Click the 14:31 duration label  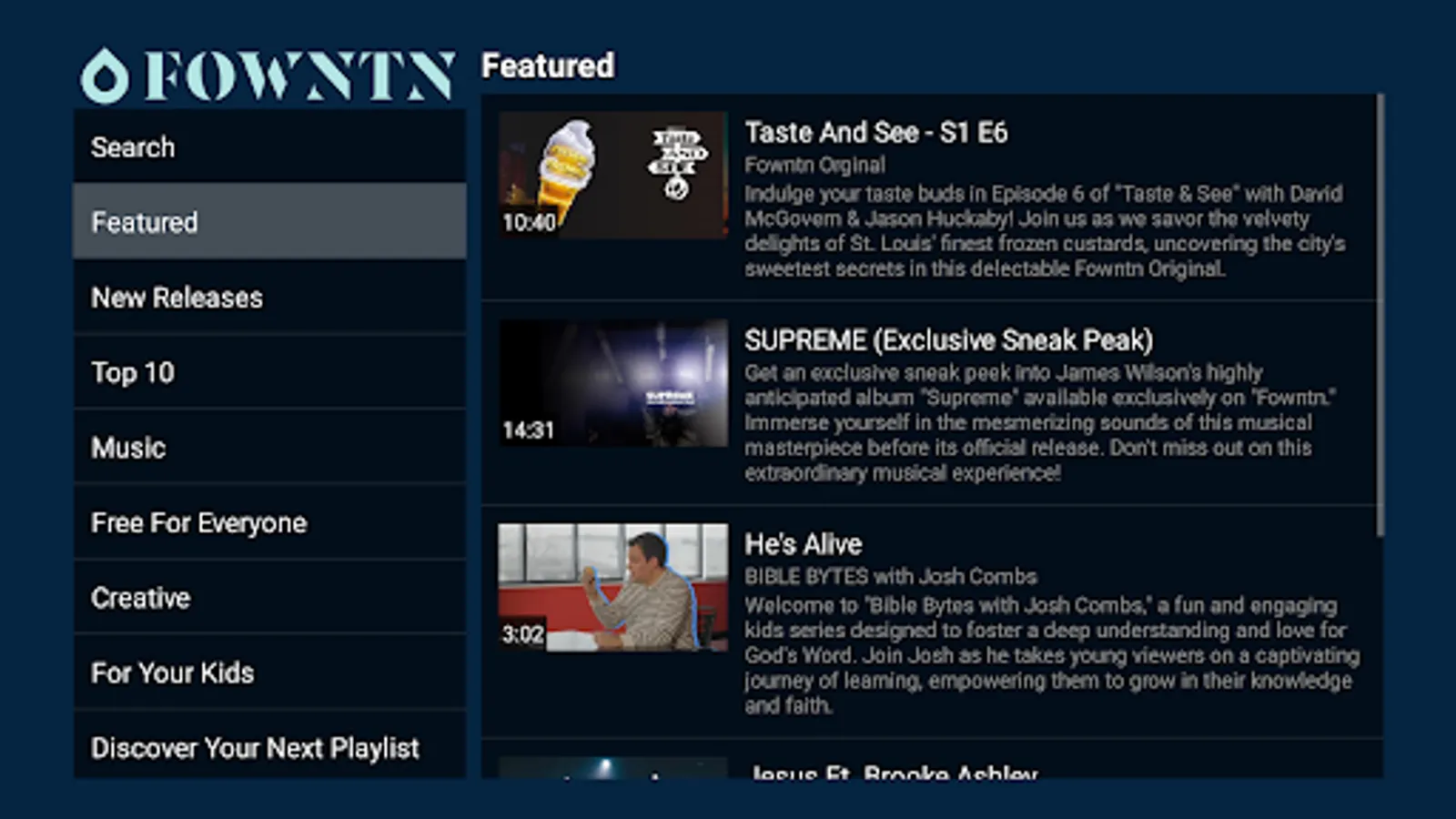(x=529, y=430)
